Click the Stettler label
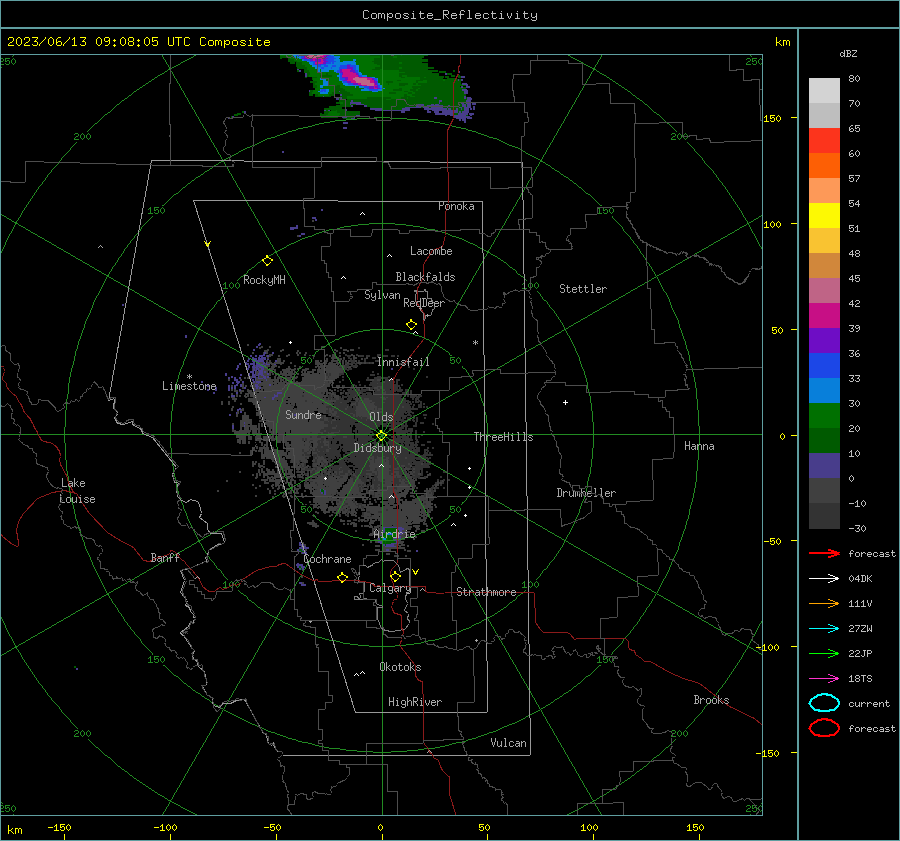Image resolution: width=900 pixels, height=841 pixels. coord(583,289)
